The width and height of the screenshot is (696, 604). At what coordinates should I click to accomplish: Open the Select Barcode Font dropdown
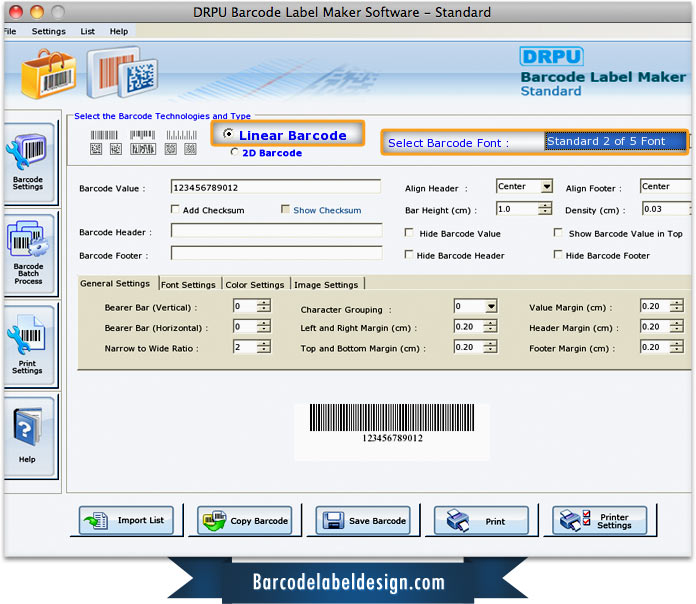coord(615,142)
